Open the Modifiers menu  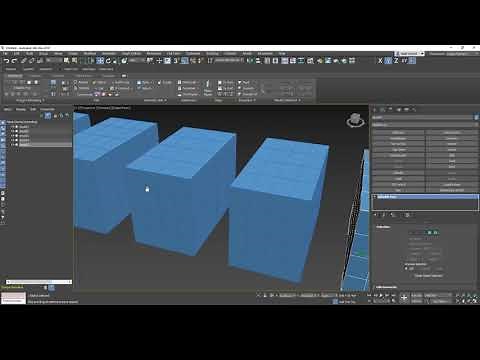pos(90,53)
